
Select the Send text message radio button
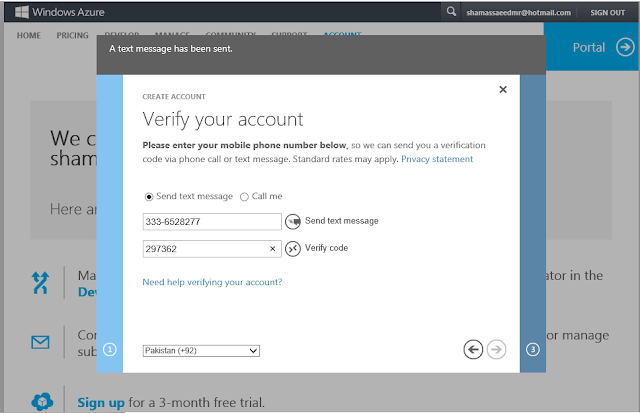149,197
